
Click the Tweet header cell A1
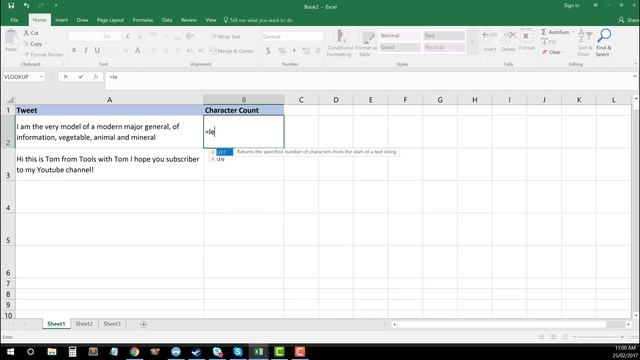[109, 110]
